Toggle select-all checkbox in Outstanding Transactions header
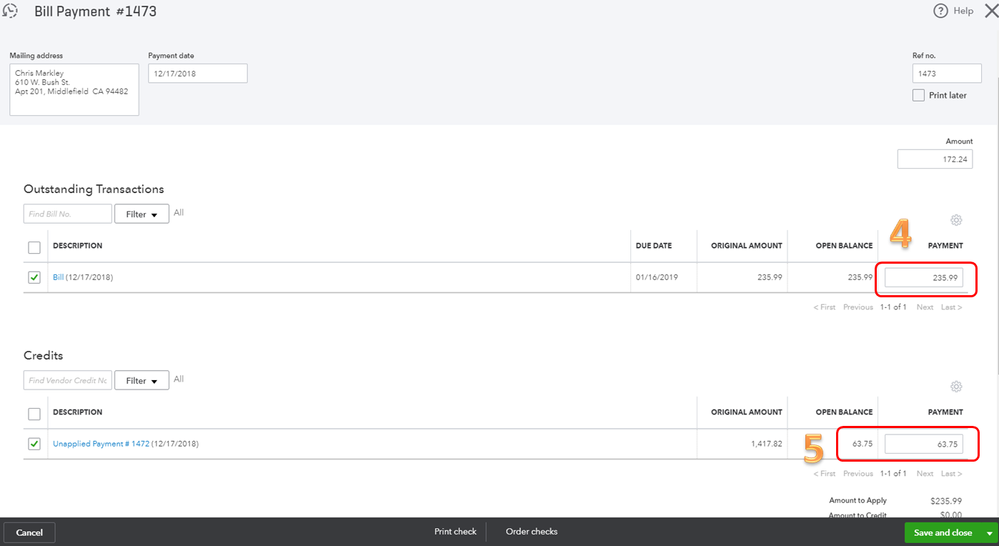999x546 pixels. pyautogui.click(x=34, y=247)
